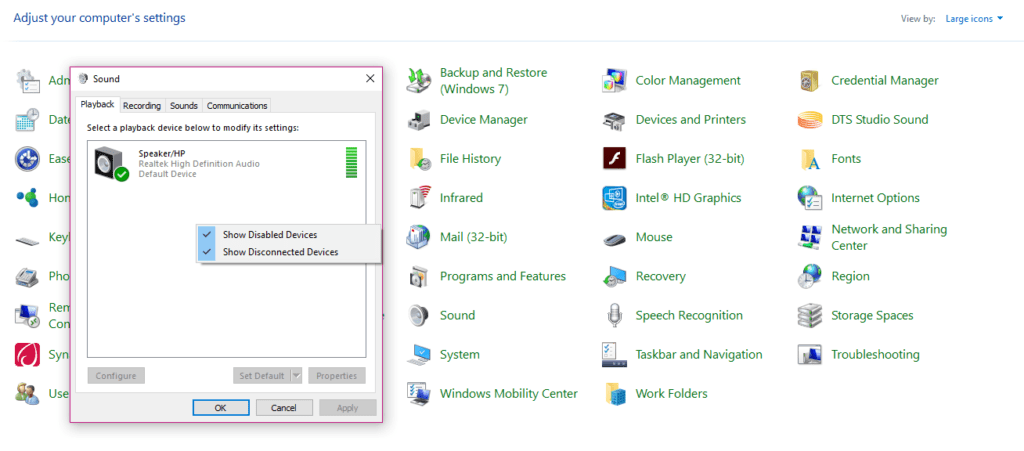Switch to the Recording tab
The image size is (1024, 451).
[x=142, y=106]
